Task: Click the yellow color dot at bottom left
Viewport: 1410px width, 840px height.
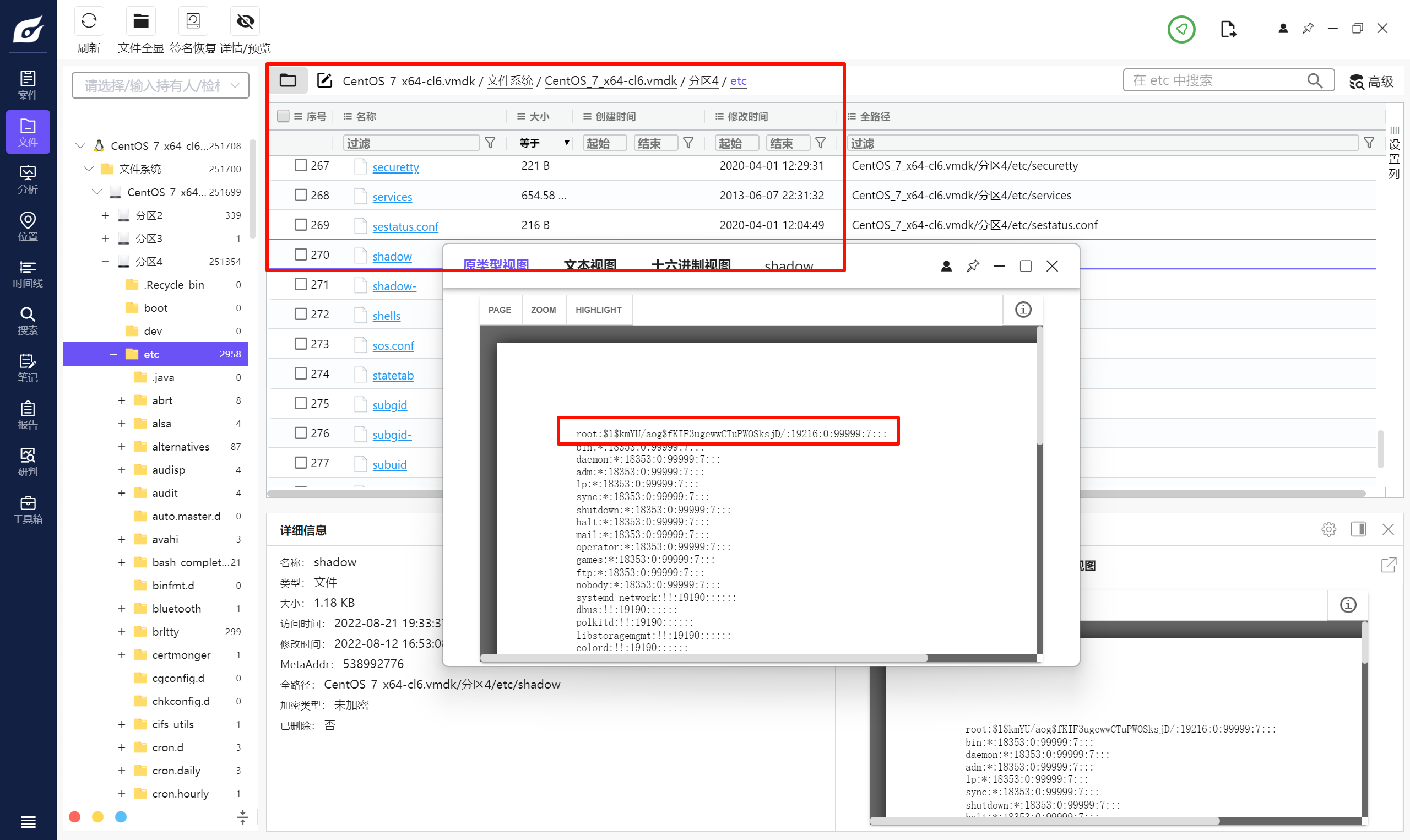Action: click(98, 817)
